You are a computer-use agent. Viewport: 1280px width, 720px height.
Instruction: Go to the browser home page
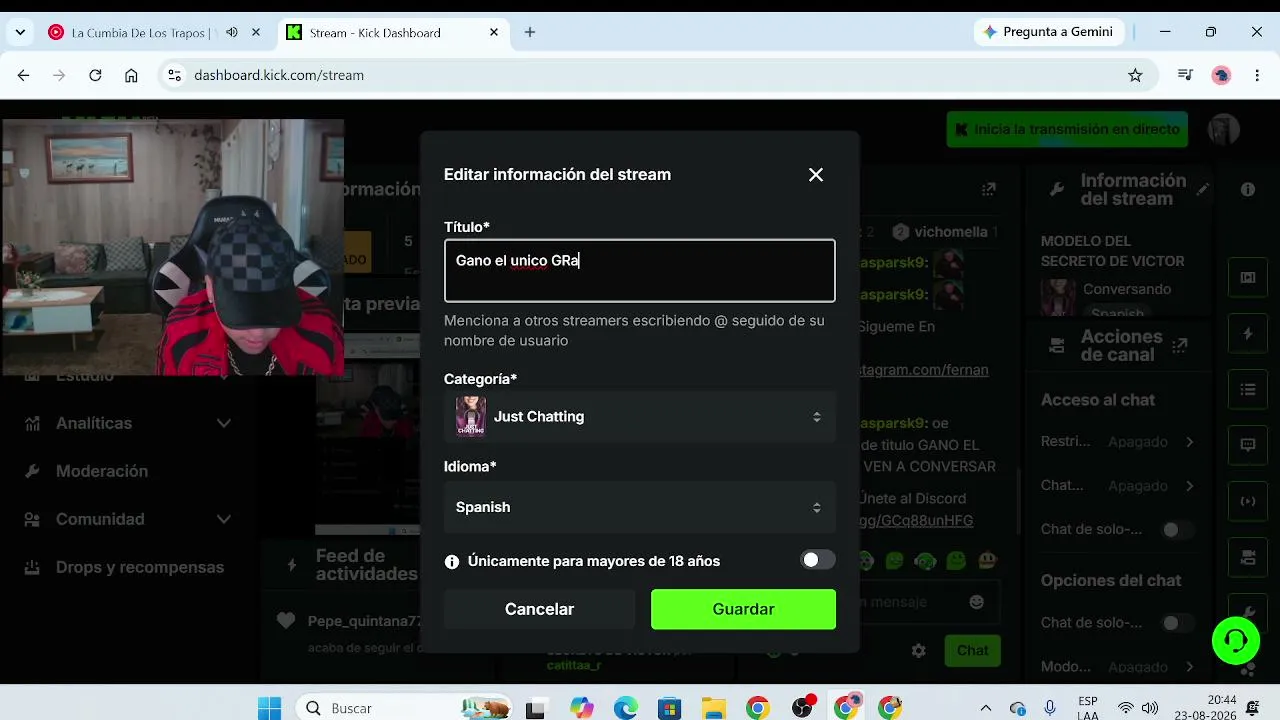point(131,75)
